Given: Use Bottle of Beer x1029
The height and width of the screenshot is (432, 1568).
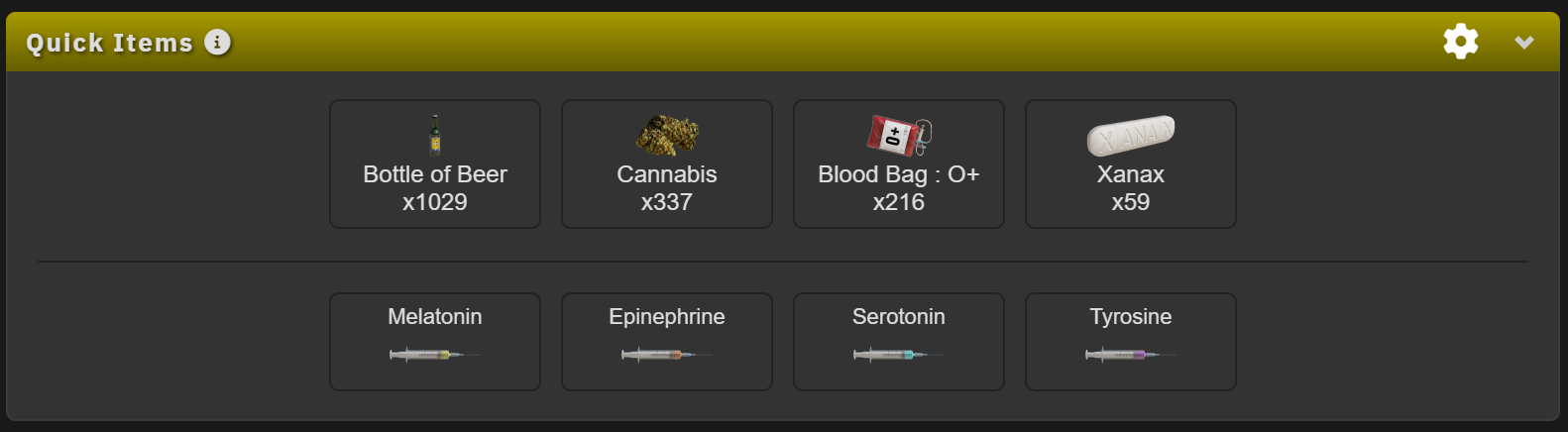Looking at the screenshot, I should pos(435,188).
